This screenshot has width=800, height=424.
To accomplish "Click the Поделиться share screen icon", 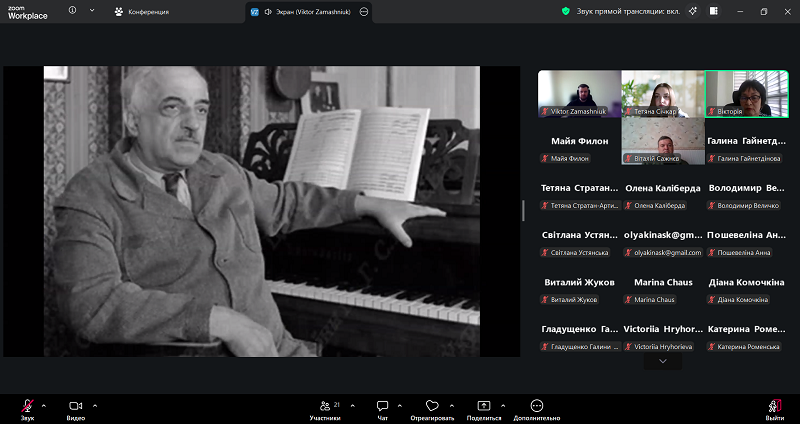I will point(484,406).
